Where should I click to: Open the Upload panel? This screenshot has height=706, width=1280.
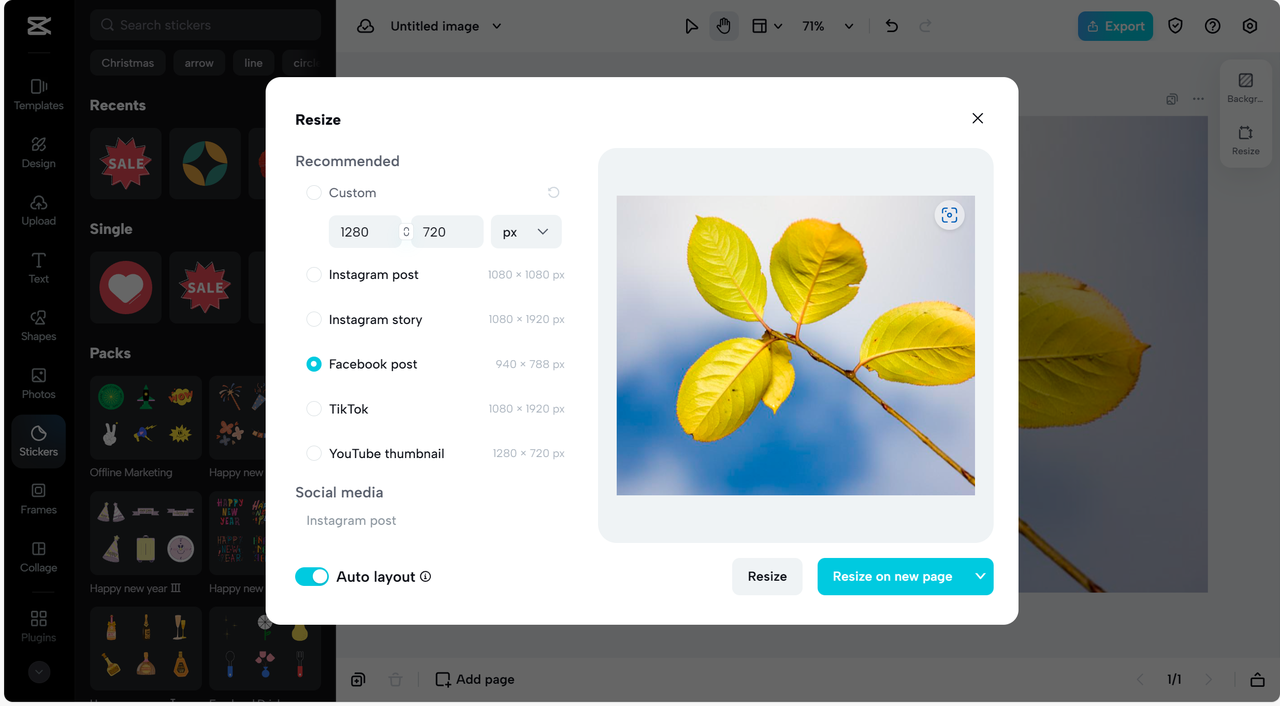[x=38, y=210]
